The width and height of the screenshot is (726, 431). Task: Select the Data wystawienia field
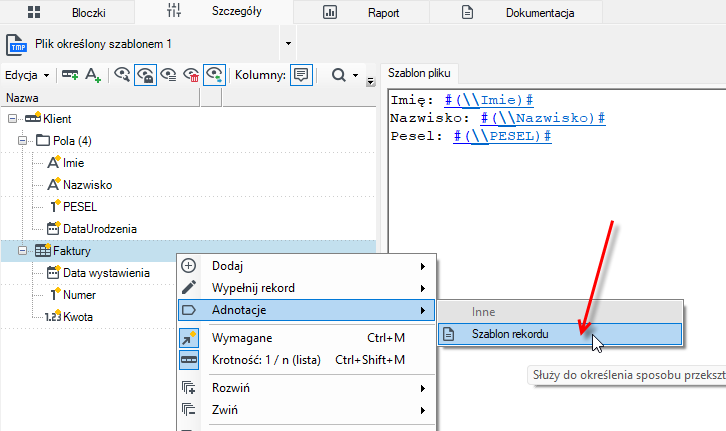pos(106,273)
